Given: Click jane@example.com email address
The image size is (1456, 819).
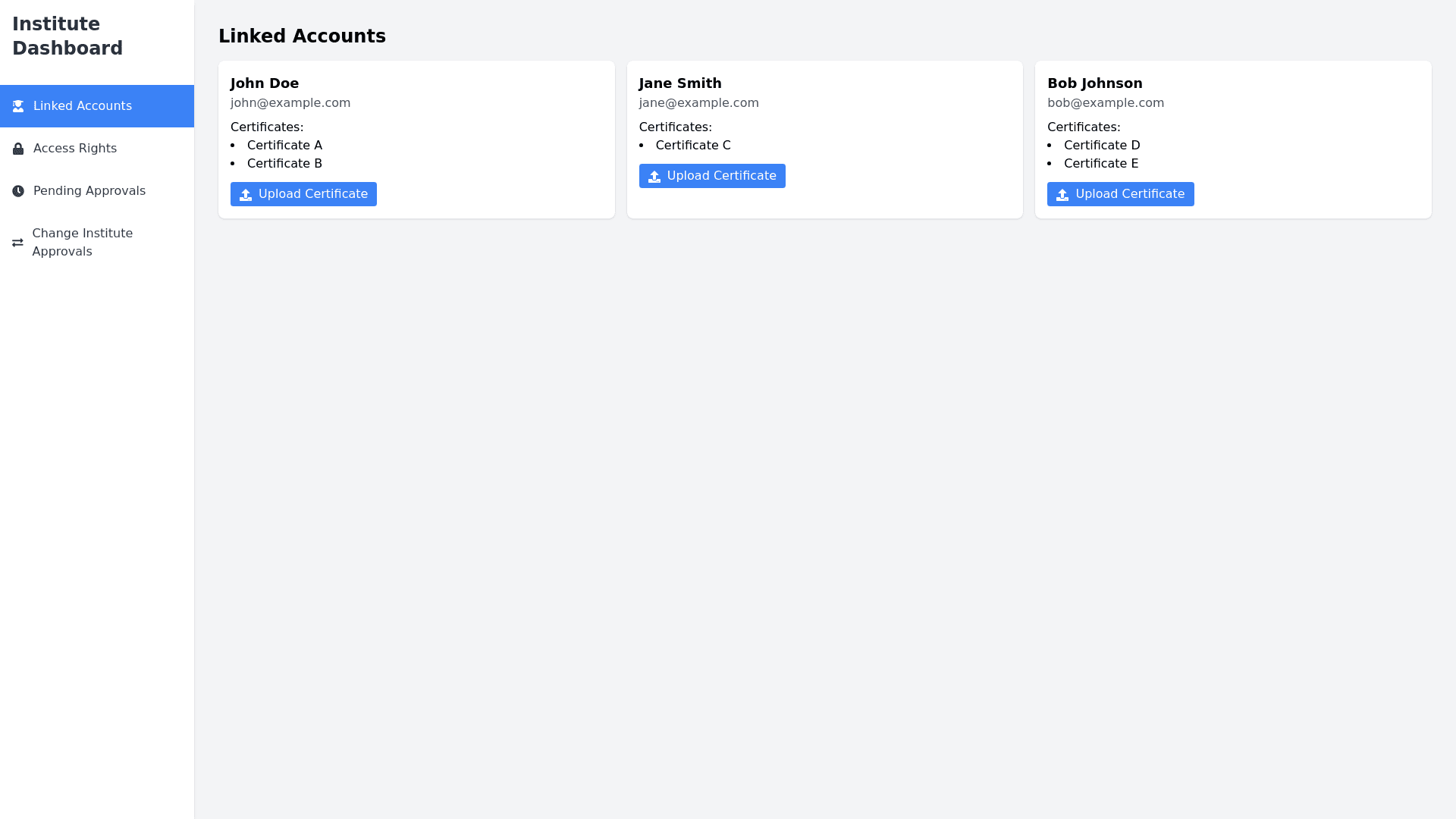Looking at the screenshot, I should (698, 103).
